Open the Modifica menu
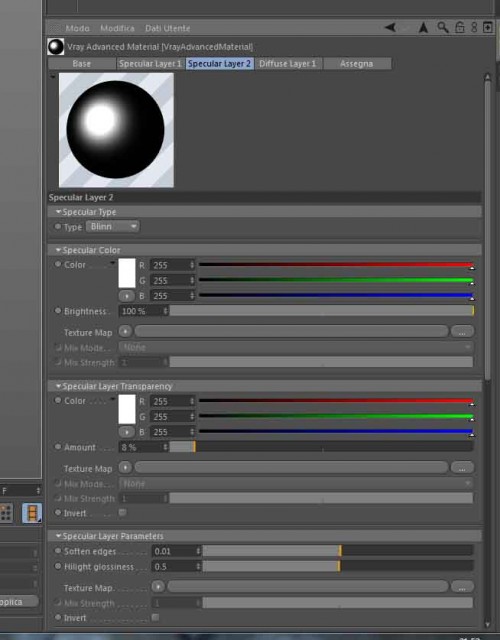The width and height of the screenshot is (500, 640). click(x=117, y=28)
